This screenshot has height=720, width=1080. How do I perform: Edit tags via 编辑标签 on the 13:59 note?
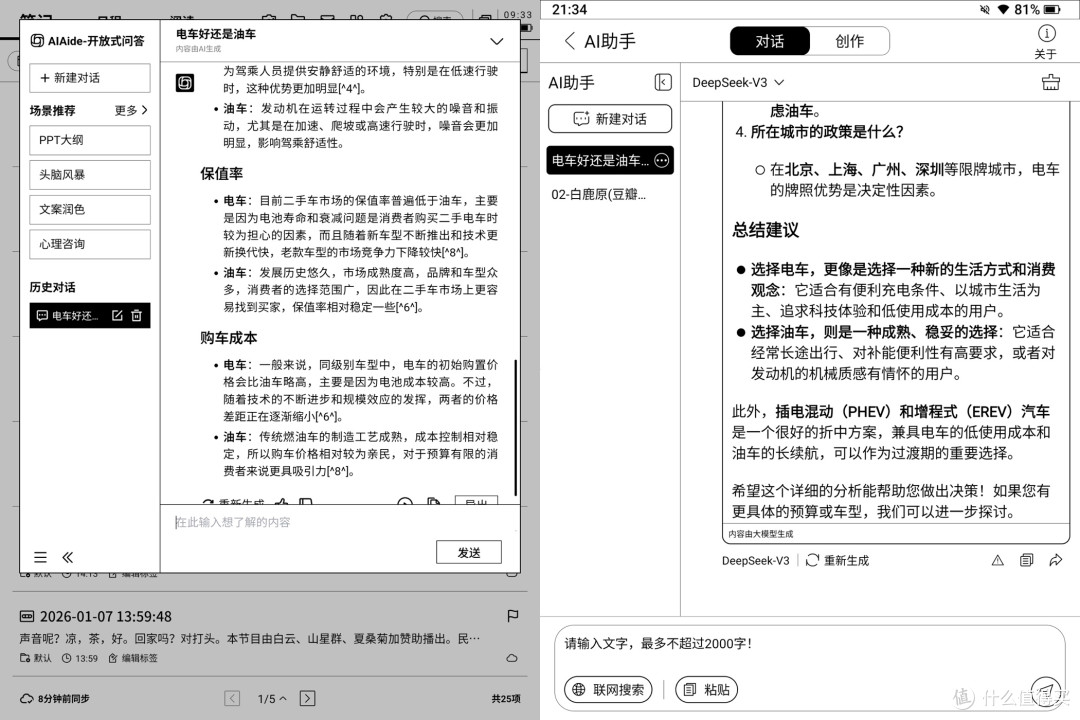tap(133, 658)
